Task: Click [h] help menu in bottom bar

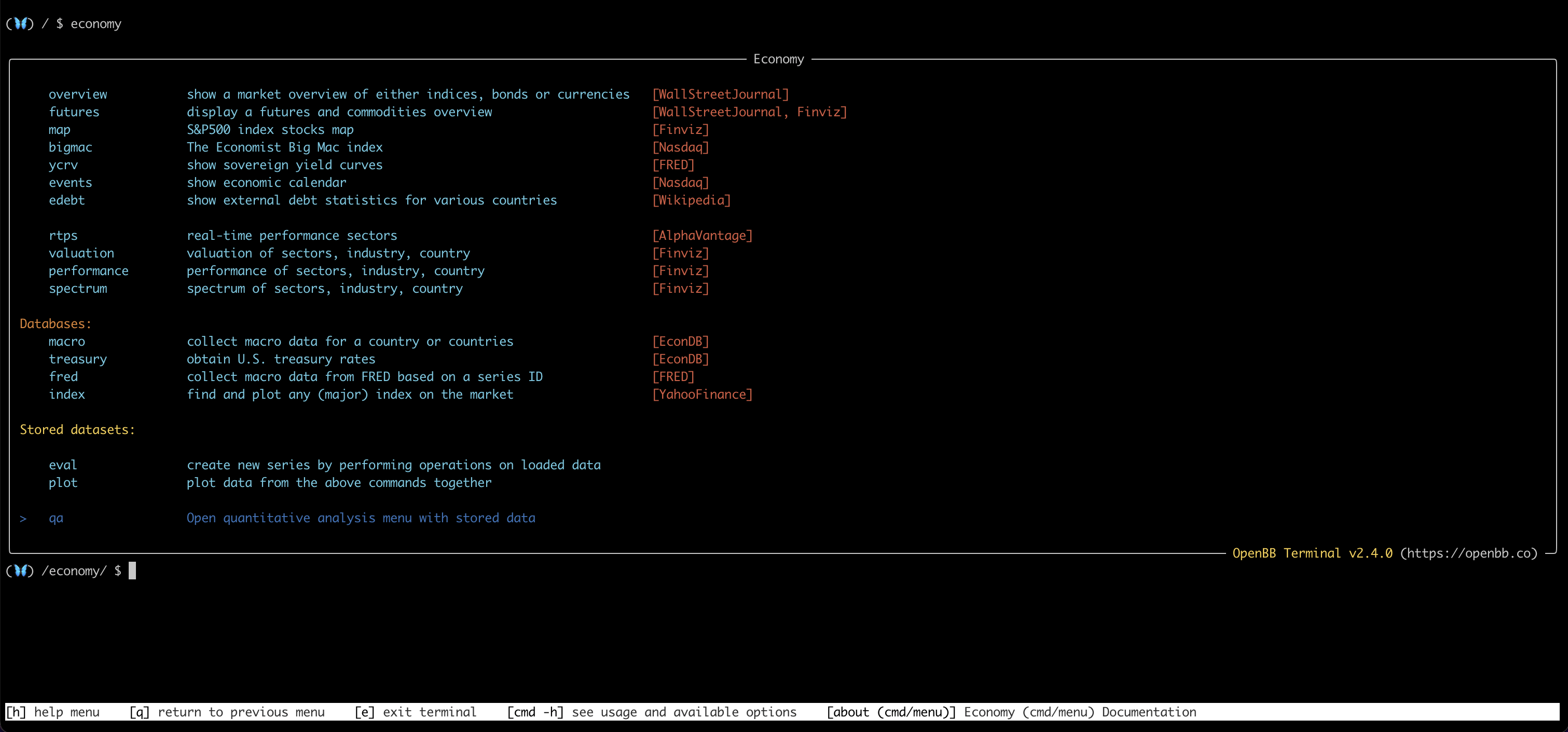Action: 52,712
